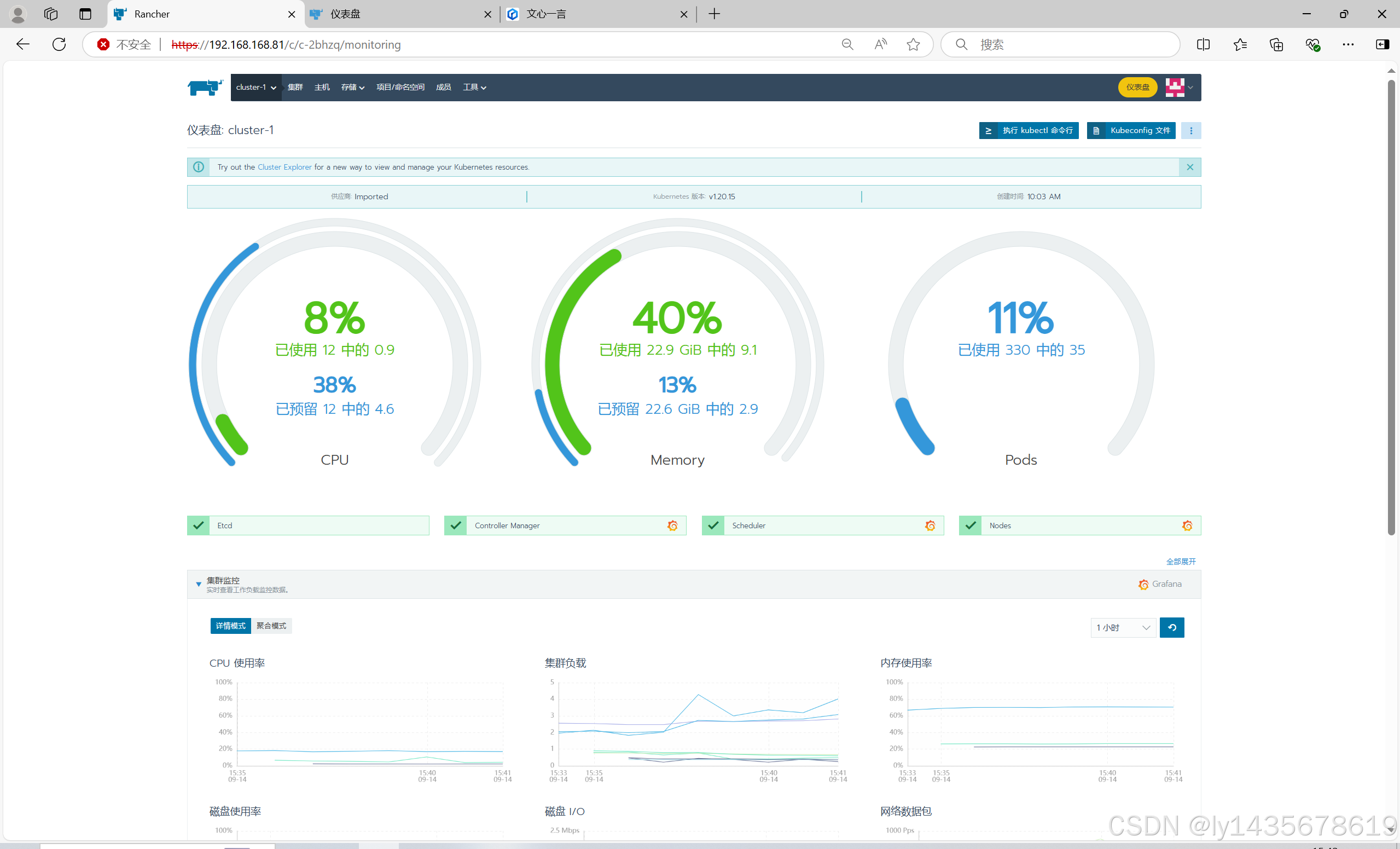The height and width of the screenshot is (849, 1400).
Task: Click the info icon in banner
Action: pyautogui.click(x=198, y=167)
